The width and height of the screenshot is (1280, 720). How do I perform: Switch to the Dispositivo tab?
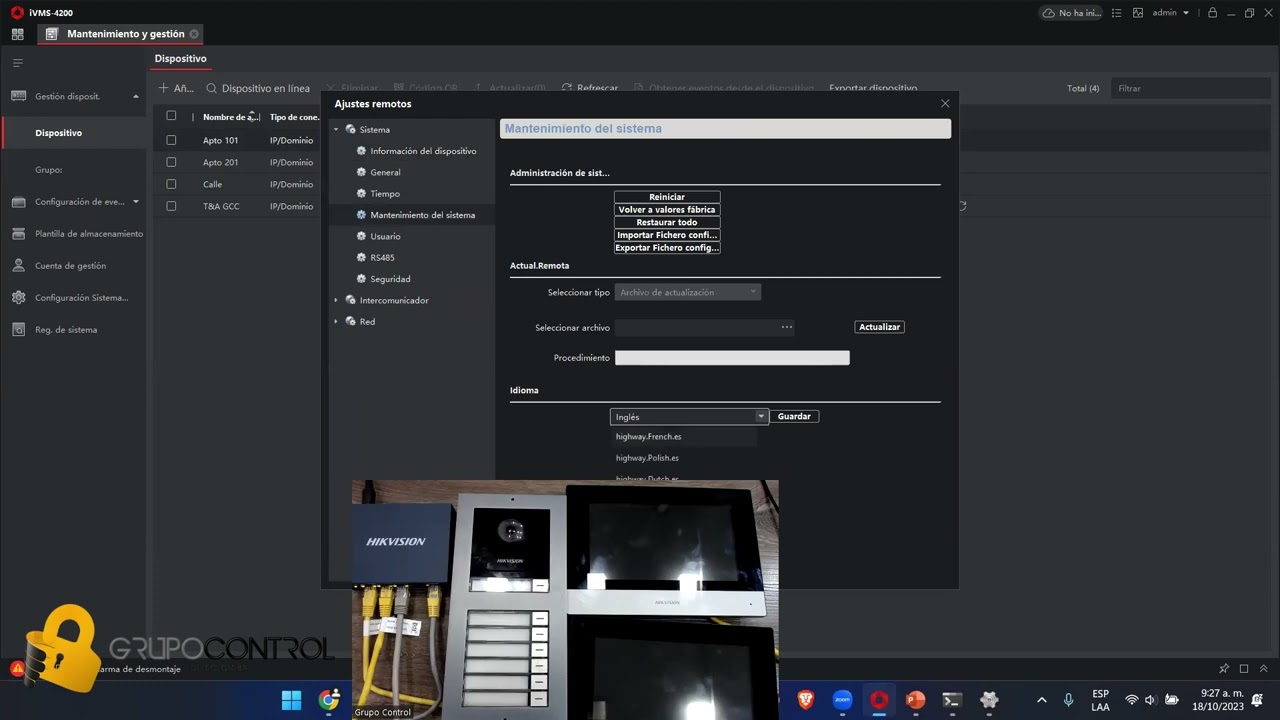181,59
